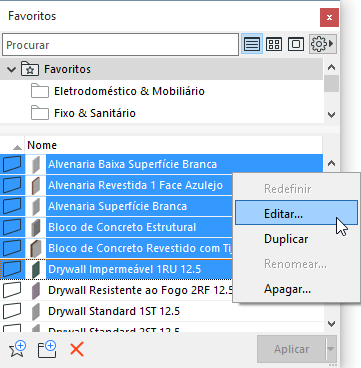This screenshot has height=368, width=361.
Task: Click the folder tree scrollbar thumb
Action: (331, 83)
